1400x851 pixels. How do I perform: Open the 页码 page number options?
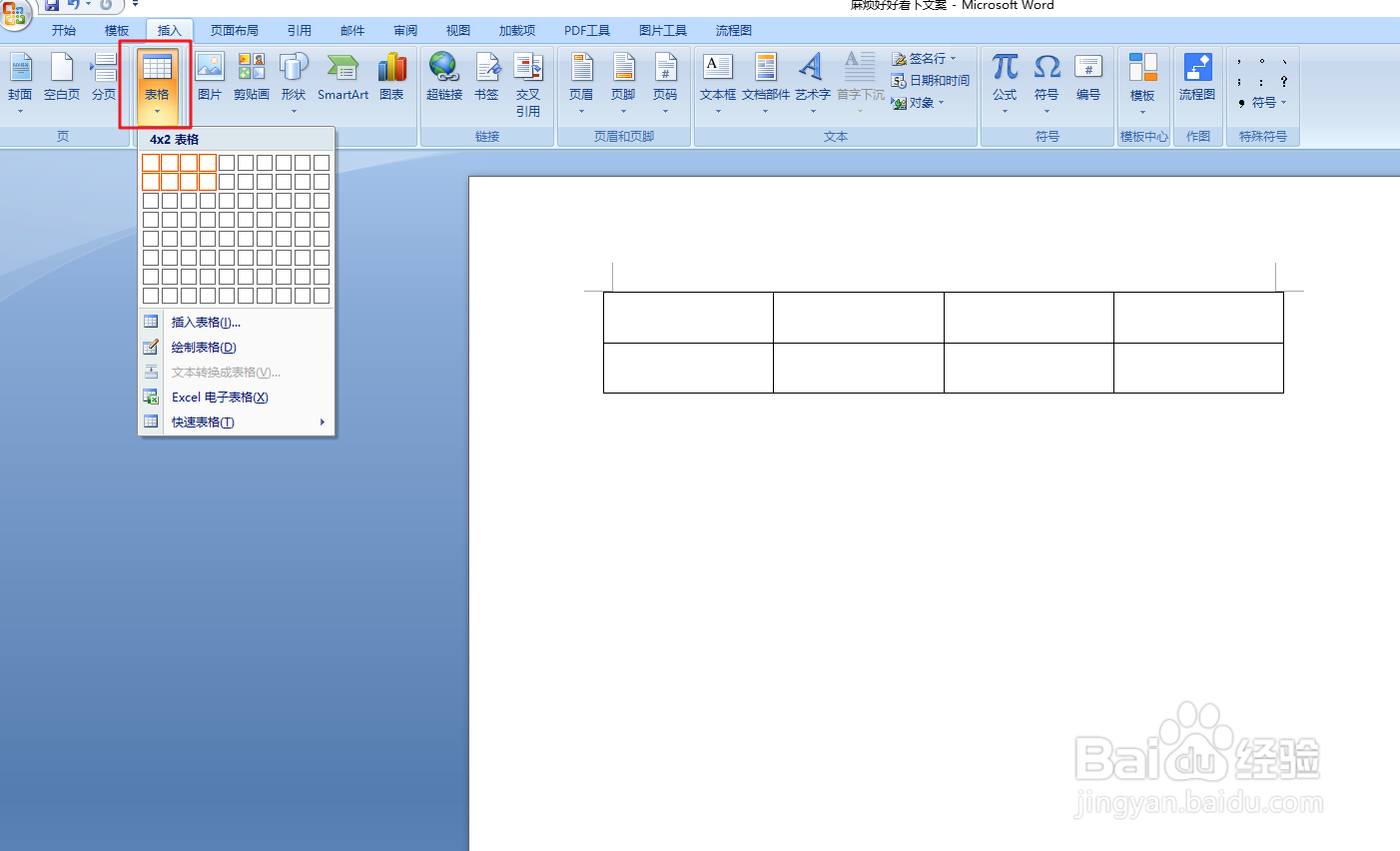pyautogui.click(x=665, y=82)
